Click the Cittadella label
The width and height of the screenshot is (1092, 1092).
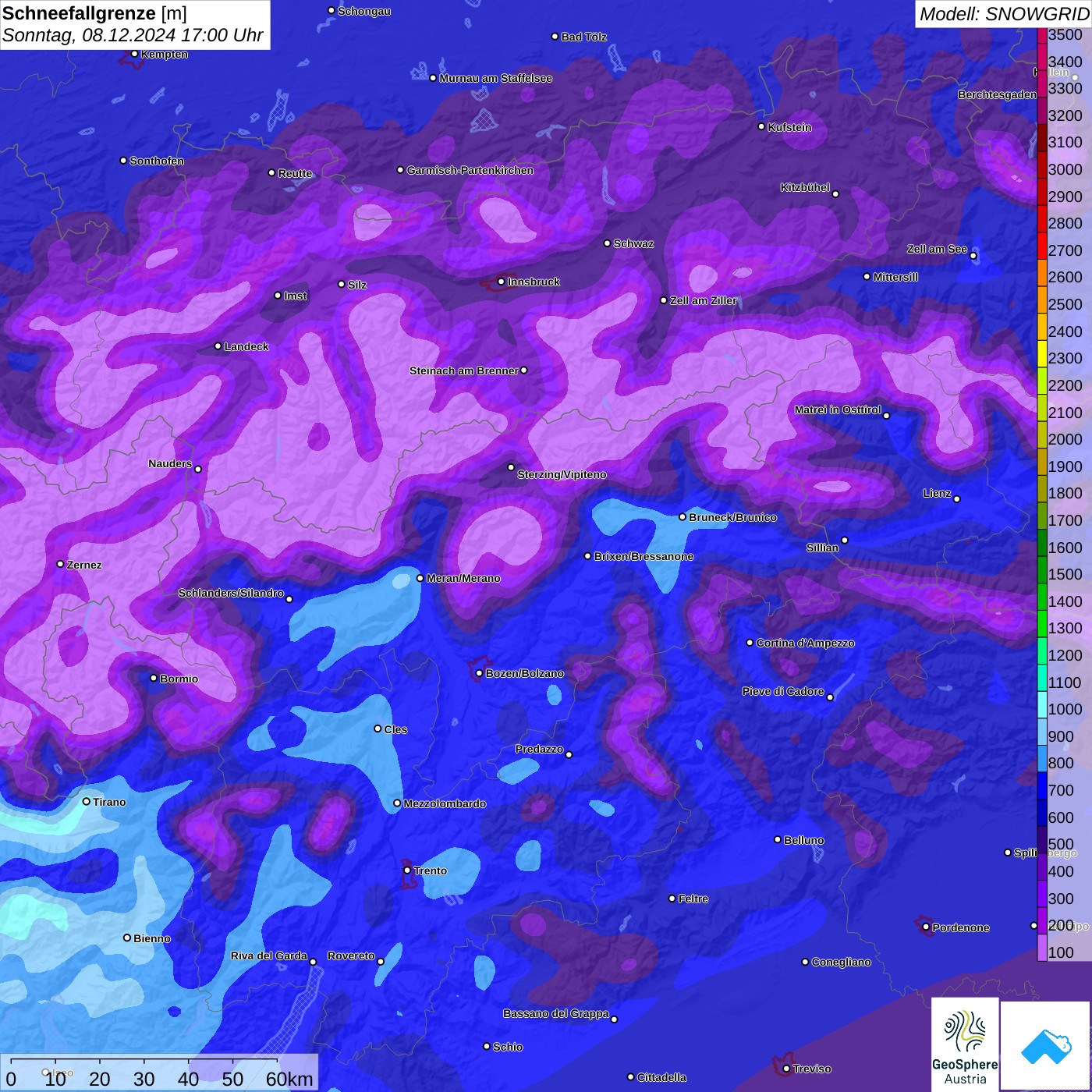(x=662, y=1077)
